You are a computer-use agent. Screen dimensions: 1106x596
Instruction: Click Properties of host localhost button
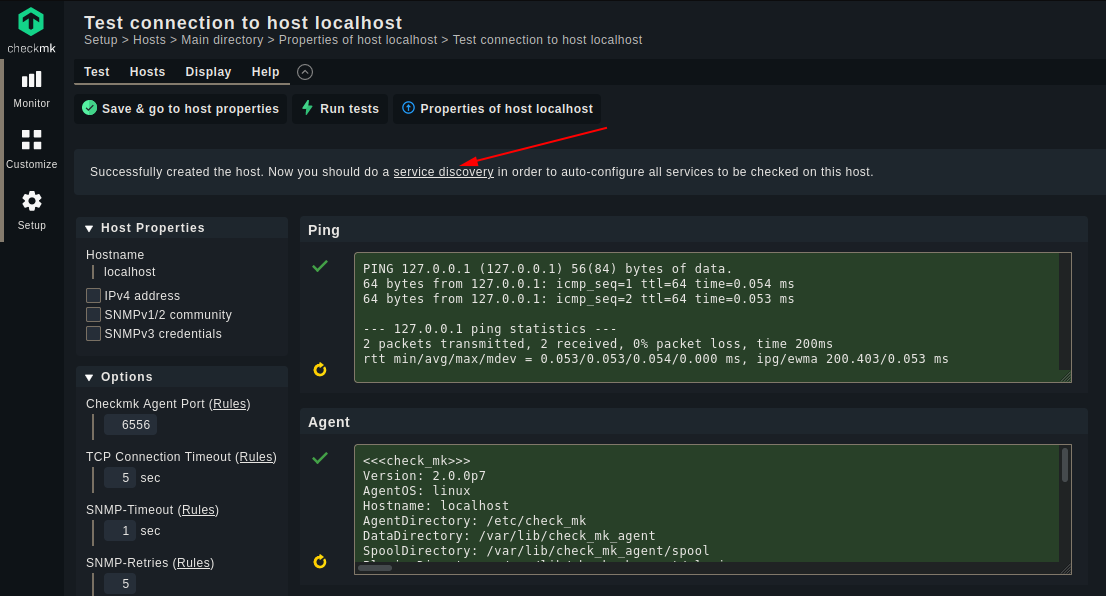(497, 109)
